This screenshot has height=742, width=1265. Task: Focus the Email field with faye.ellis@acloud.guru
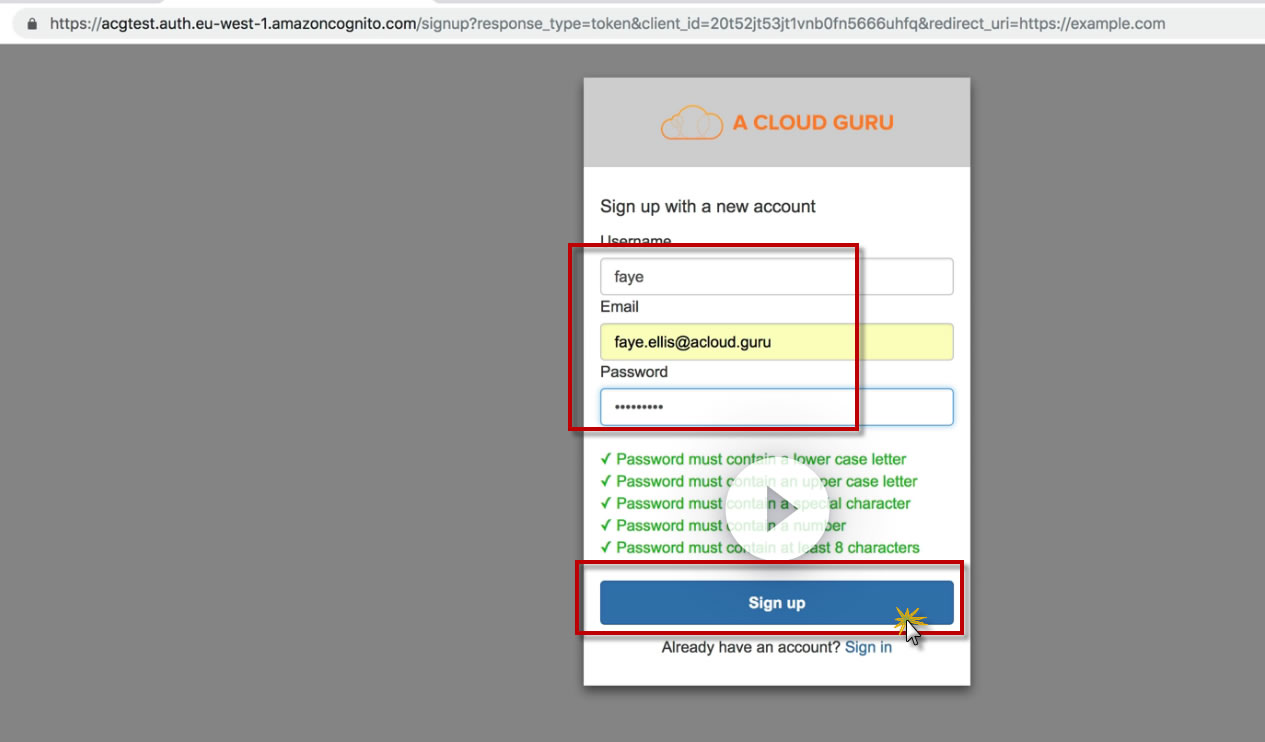pos(776,342)
